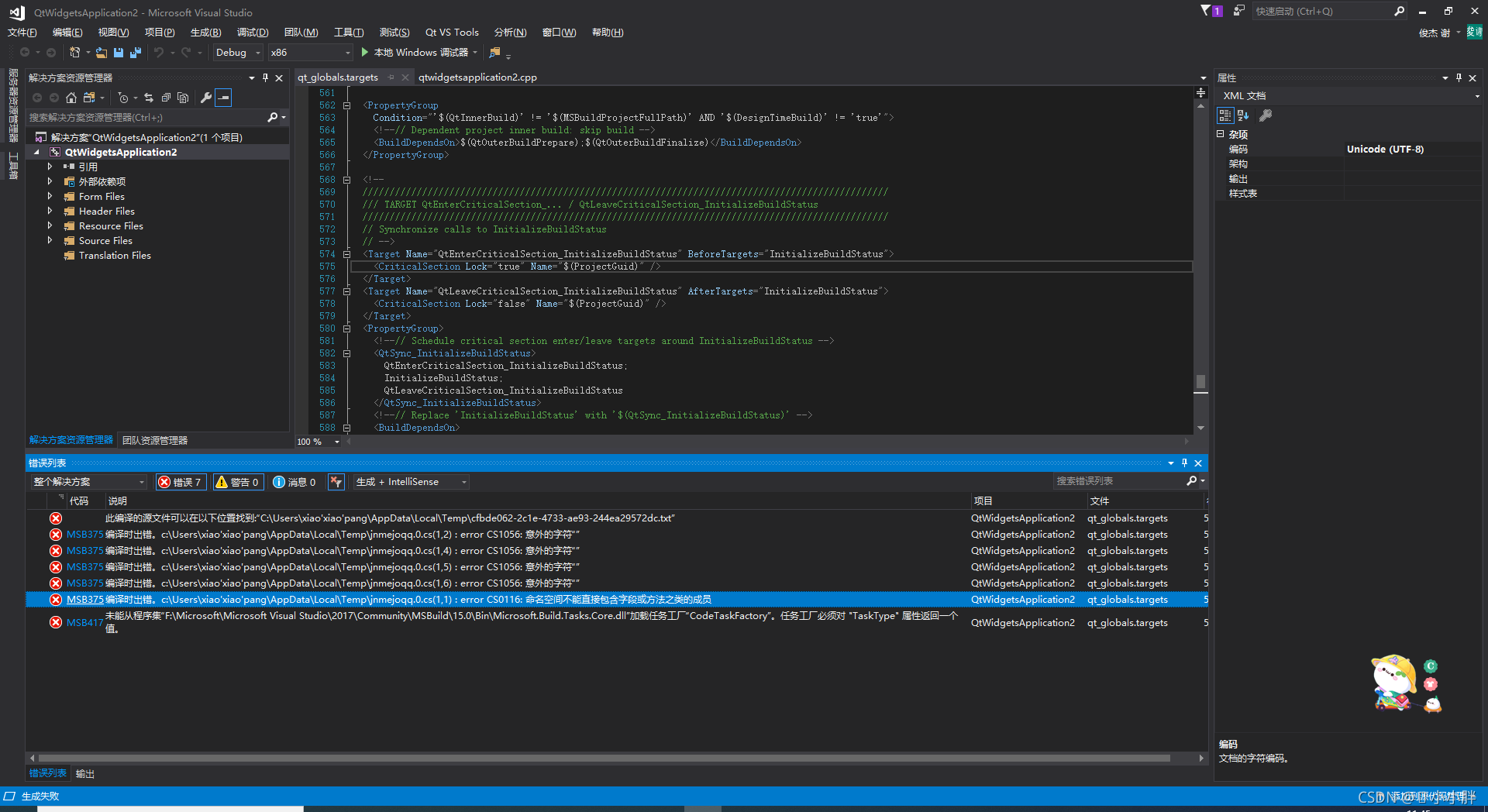Viewport: 1488px width, 812px height.
Task: Expand the Source Files folder
Action: 50,240
